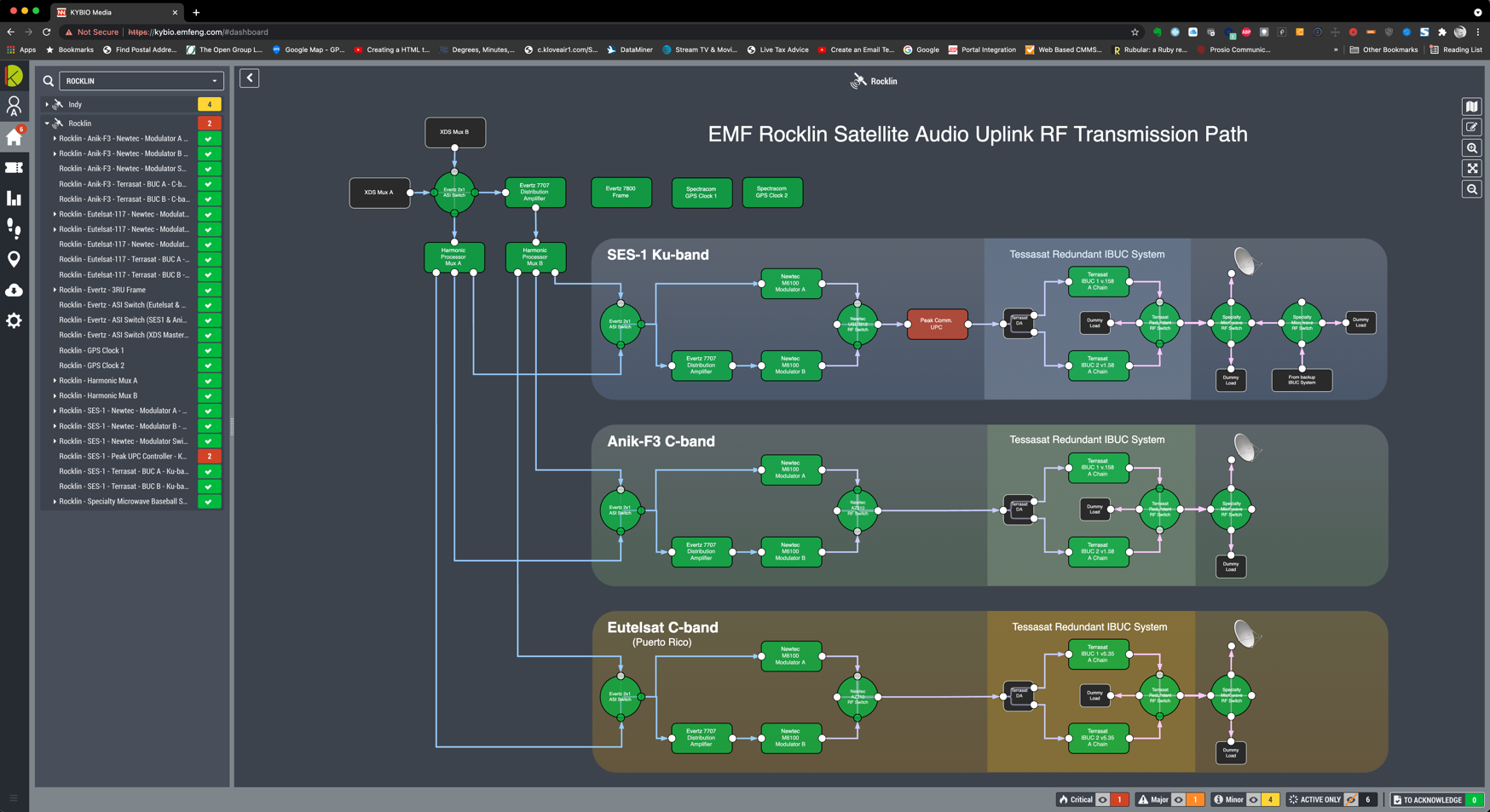Image resolution: width=1490 pixels, height=812 pixels.
Task: Expand Rocklin - Harmonic Mux B
Action: 55,396
